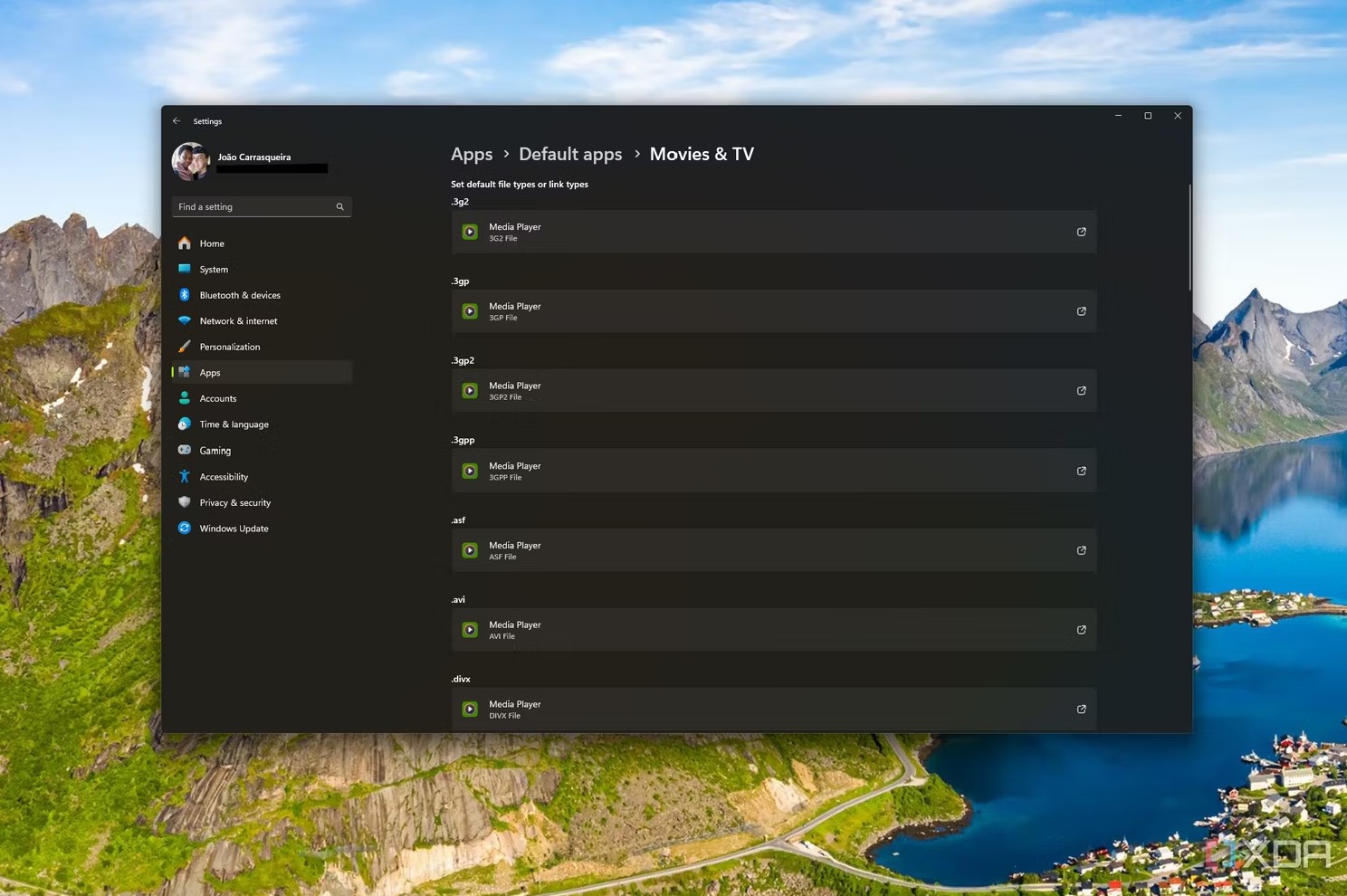
Task: Select the Network & internet globe icon
Action: [x=185, y=320]
